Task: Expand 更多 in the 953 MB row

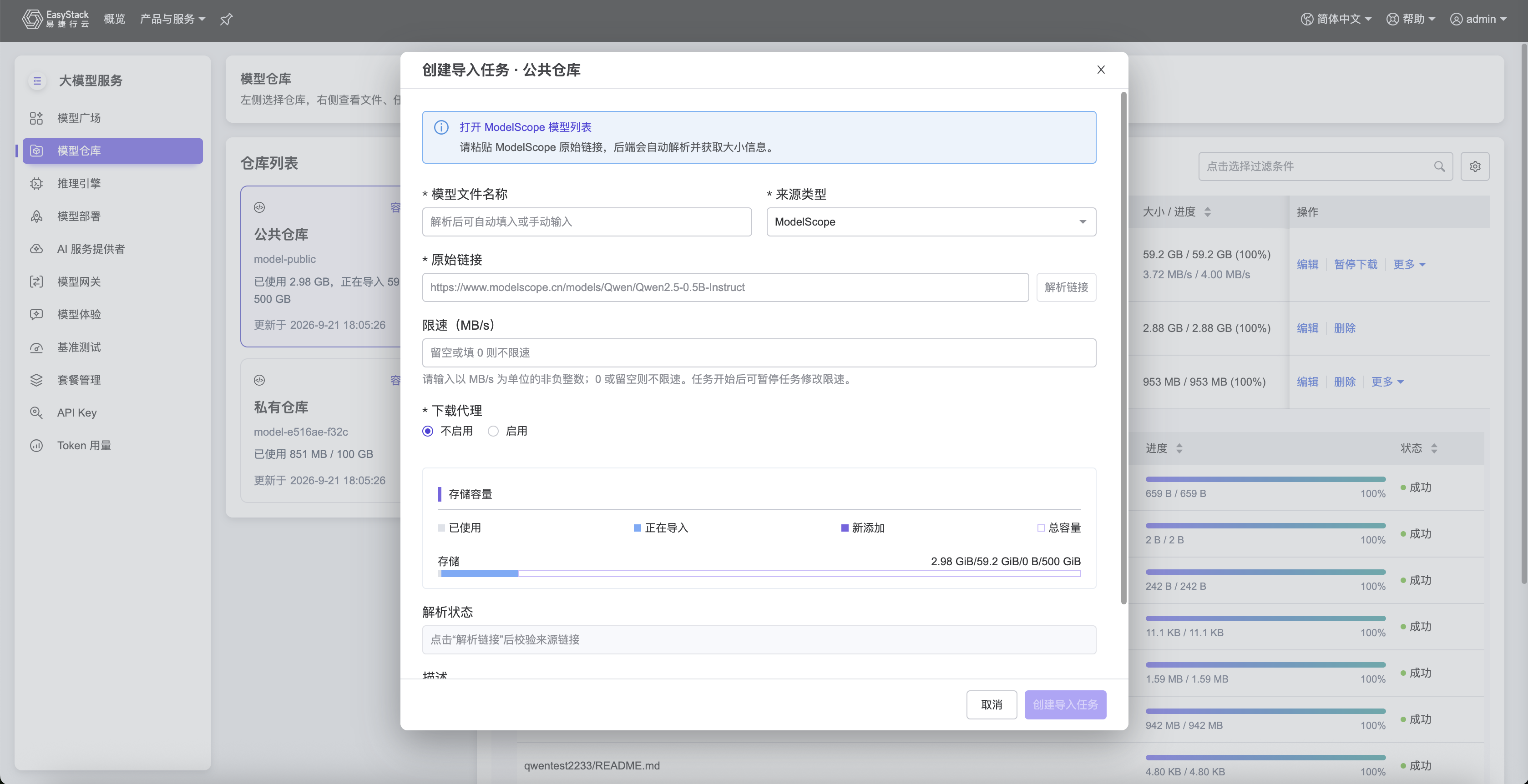Action: [1387, 382]
